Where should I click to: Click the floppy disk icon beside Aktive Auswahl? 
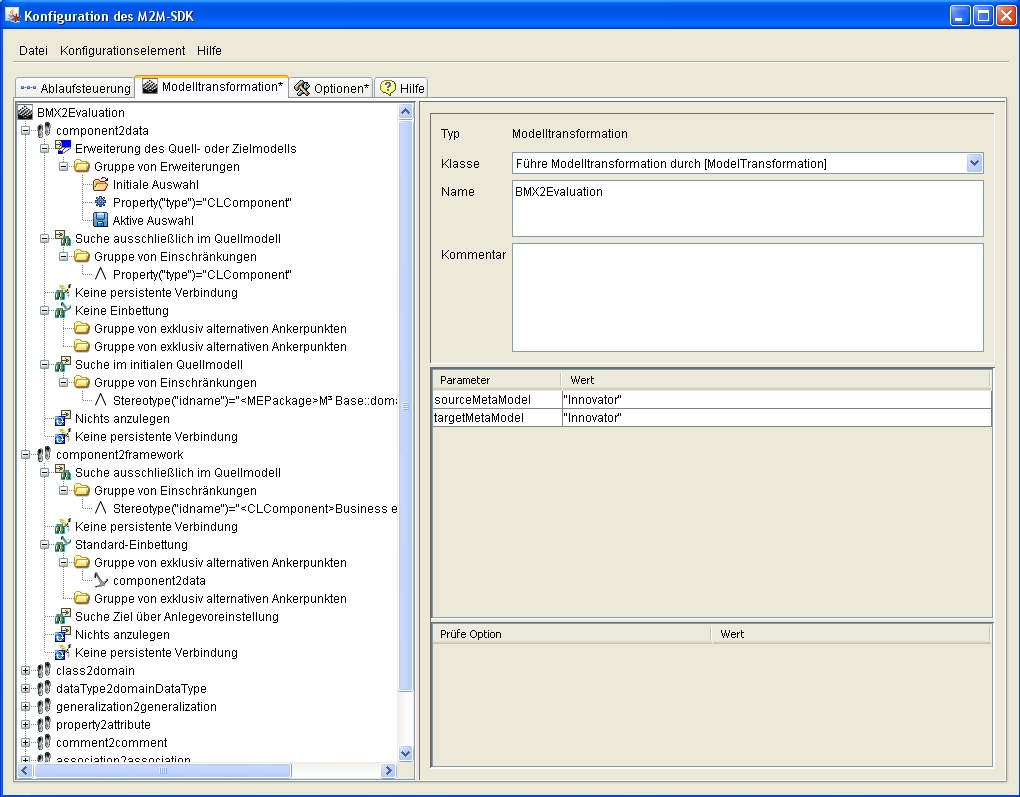(100, 221)
